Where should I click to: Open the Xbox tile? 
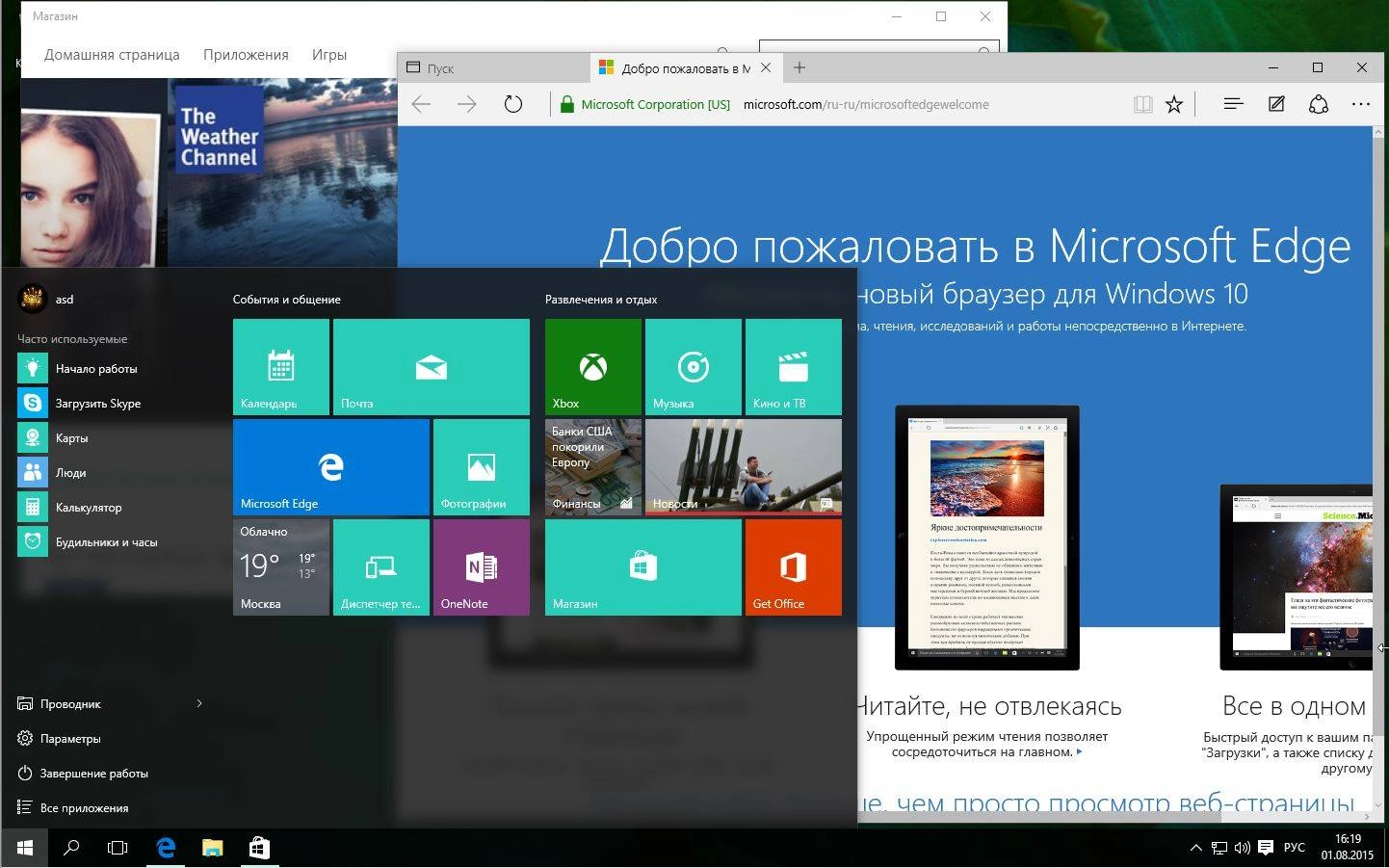(593, 367)
